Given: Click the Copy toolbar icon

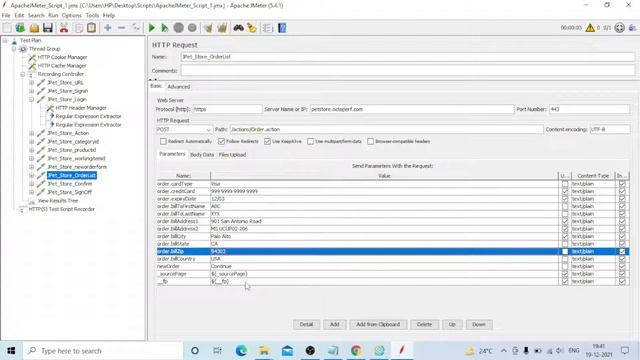Looking at the screenshot, I should (x=79, y=28).
